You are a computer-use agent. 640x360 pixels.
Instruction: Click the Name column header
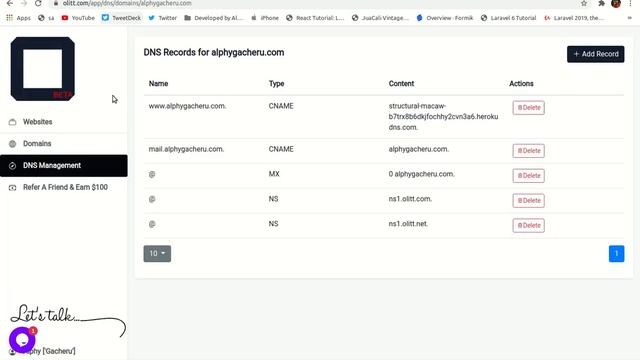[158, 84]
